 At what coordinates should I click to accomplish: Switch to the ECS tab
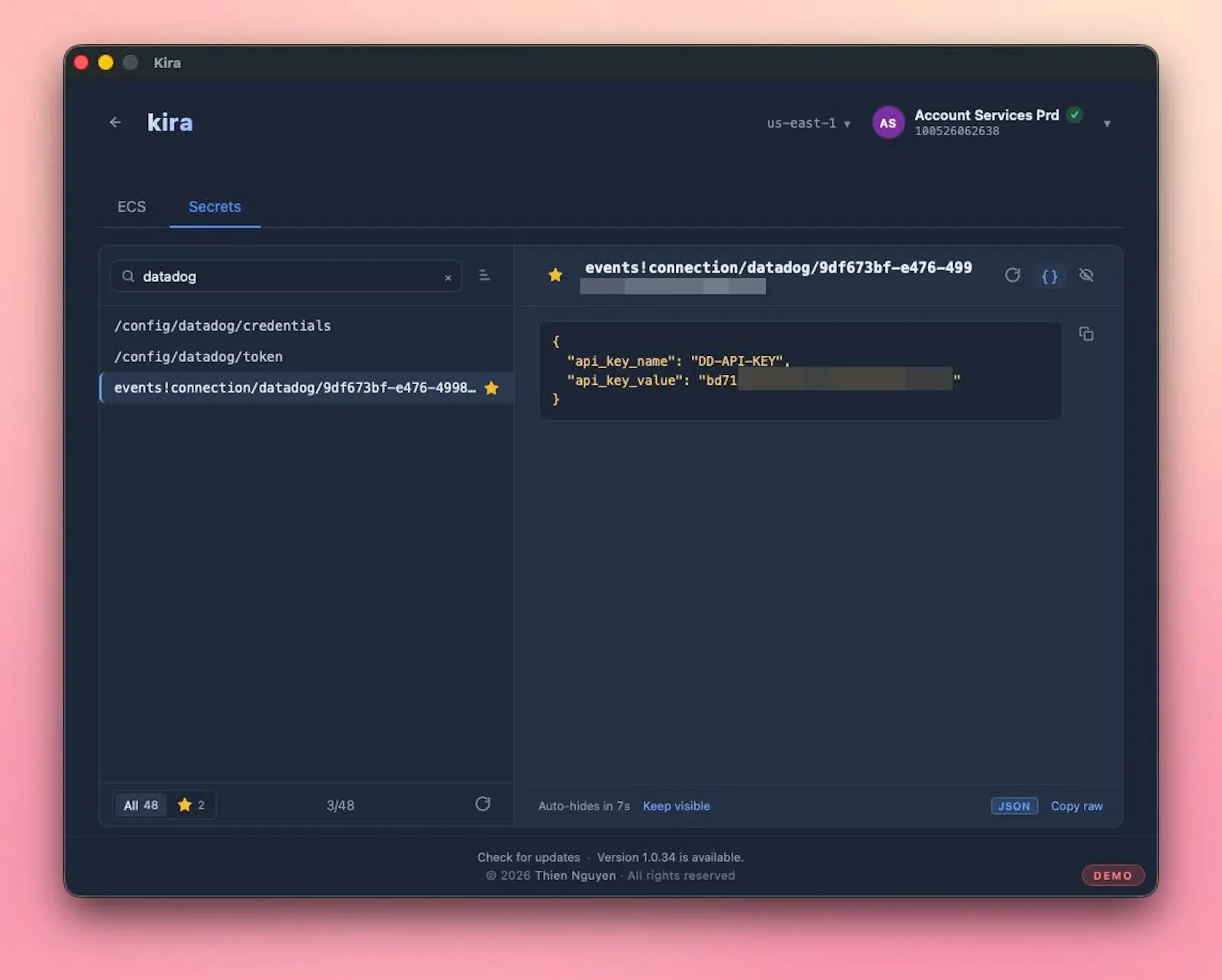(131, 207)
